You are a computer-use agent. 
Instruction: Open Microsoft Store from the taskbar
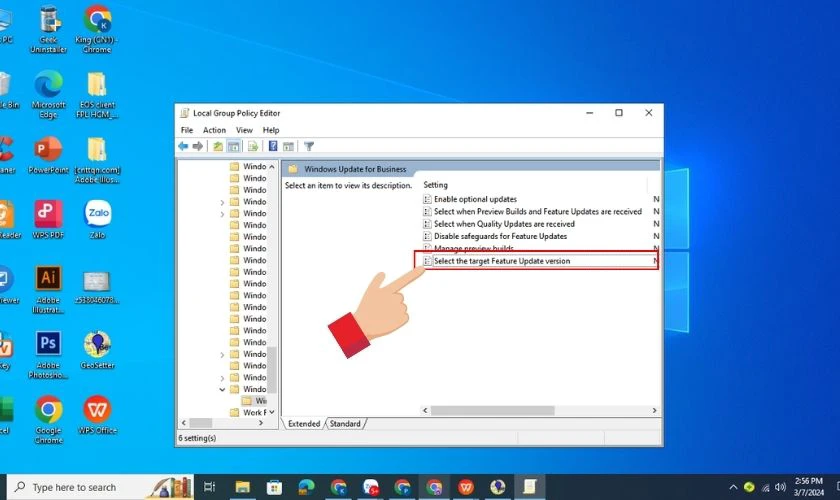click(x=274, y=487)
